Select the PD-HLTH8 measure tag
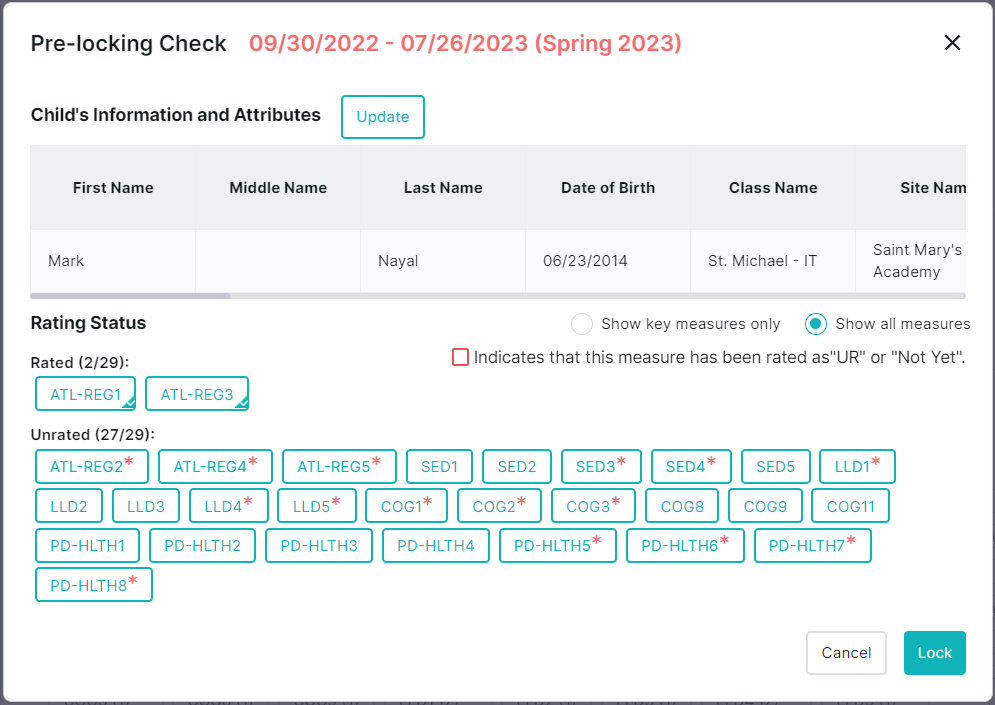This screenshot has height=705, width=995. click(93, 585)
